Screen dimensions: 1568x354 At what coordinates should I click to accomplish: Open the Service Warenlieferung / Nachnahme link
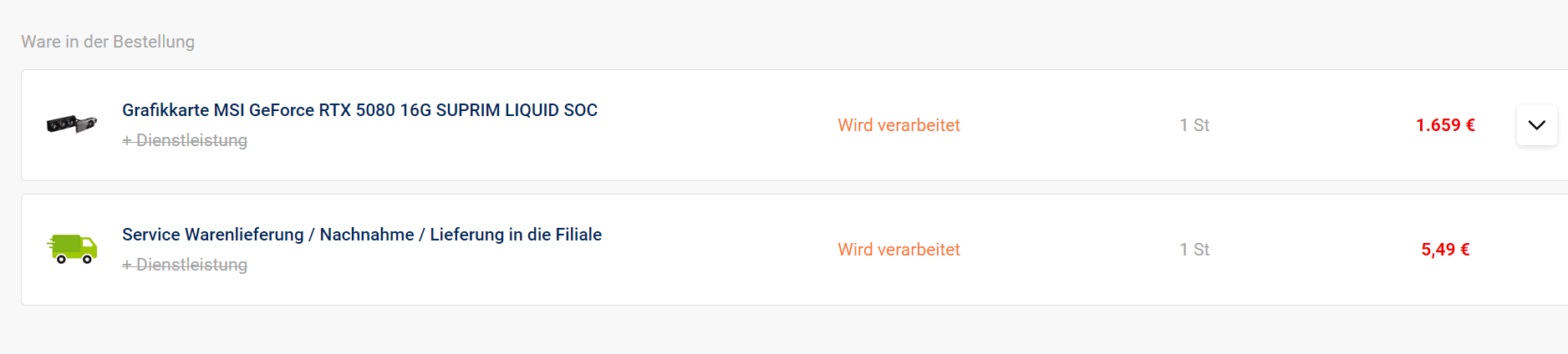coord(361,235)
